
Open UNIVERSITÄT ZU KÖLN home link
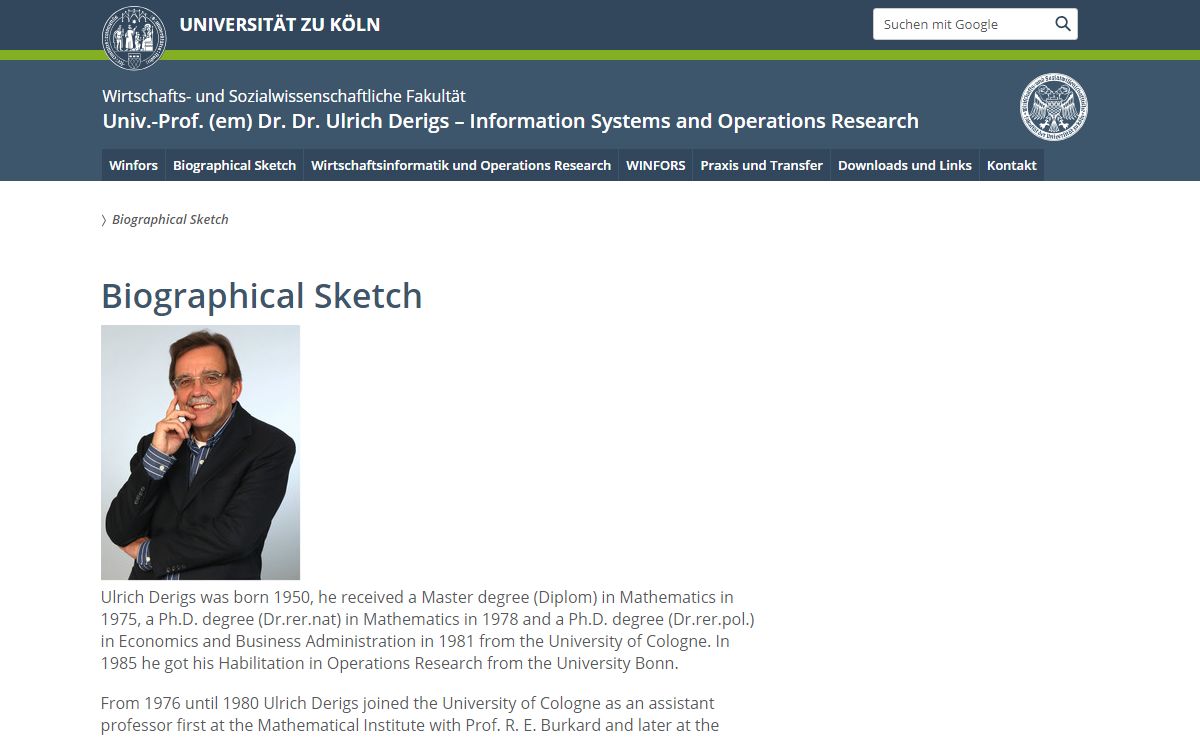(280, 25)
